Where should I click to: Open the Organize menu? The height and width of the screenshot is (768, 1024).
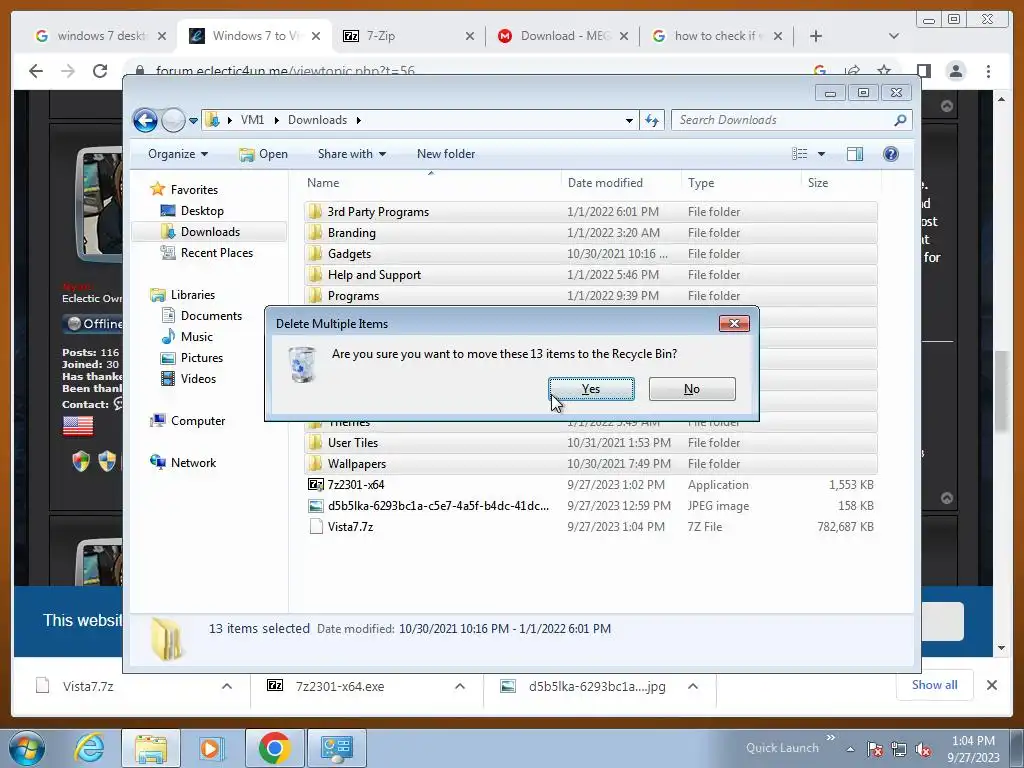pos(178,154)
